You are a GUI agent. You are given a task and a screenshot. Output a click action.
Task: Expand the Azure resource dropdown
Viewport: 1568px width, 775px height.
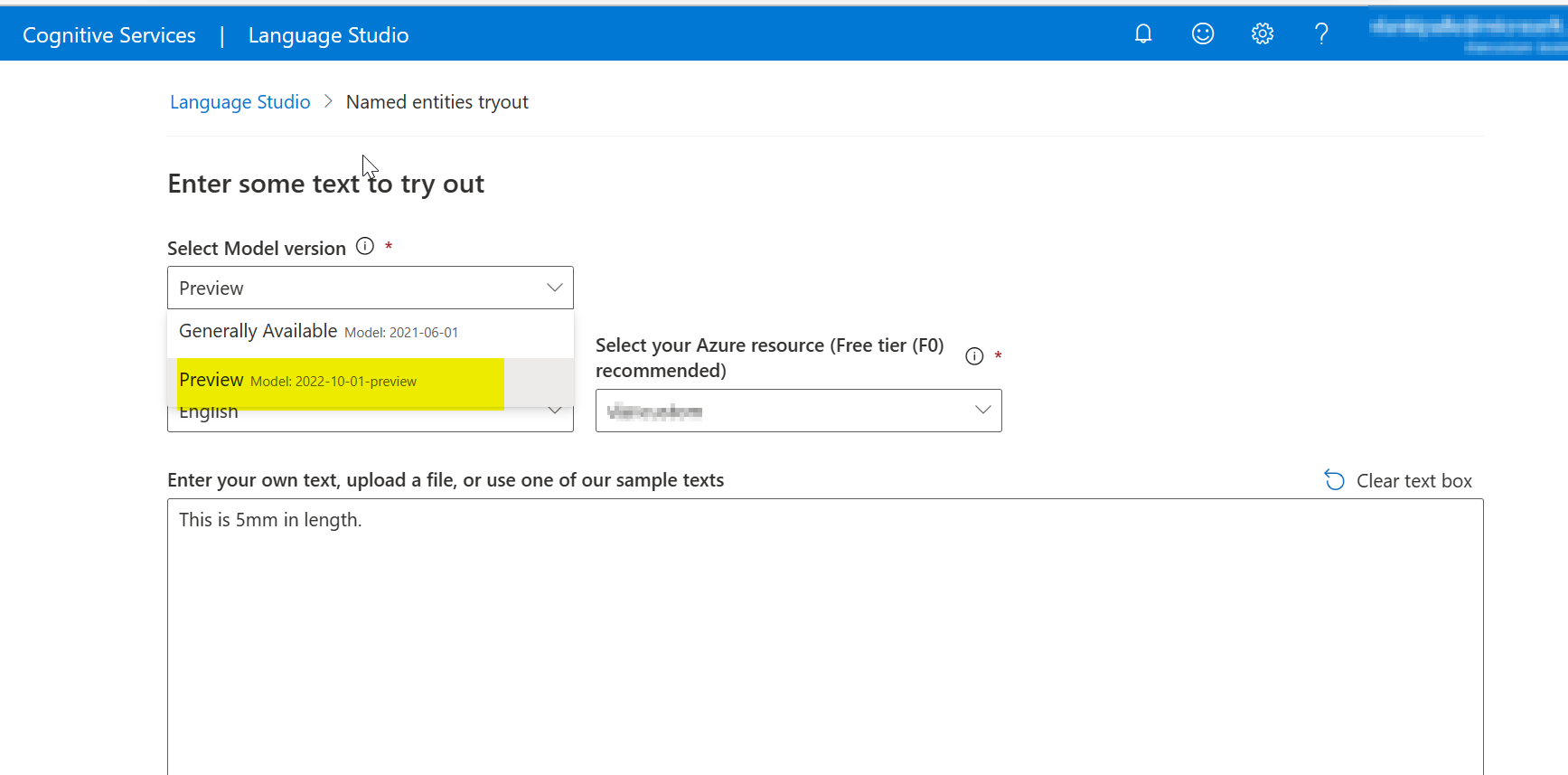pos(799,411)
